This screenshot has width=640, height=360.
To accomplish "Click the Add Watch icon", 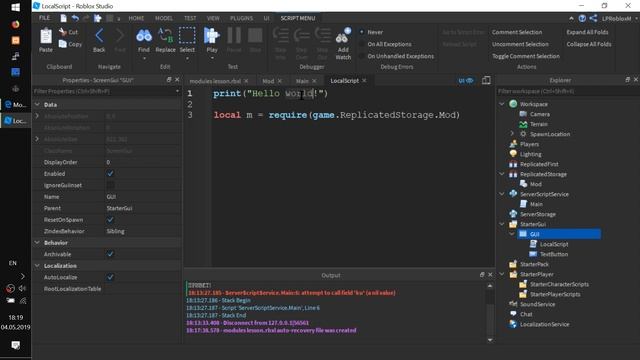I will pos(343,36).
